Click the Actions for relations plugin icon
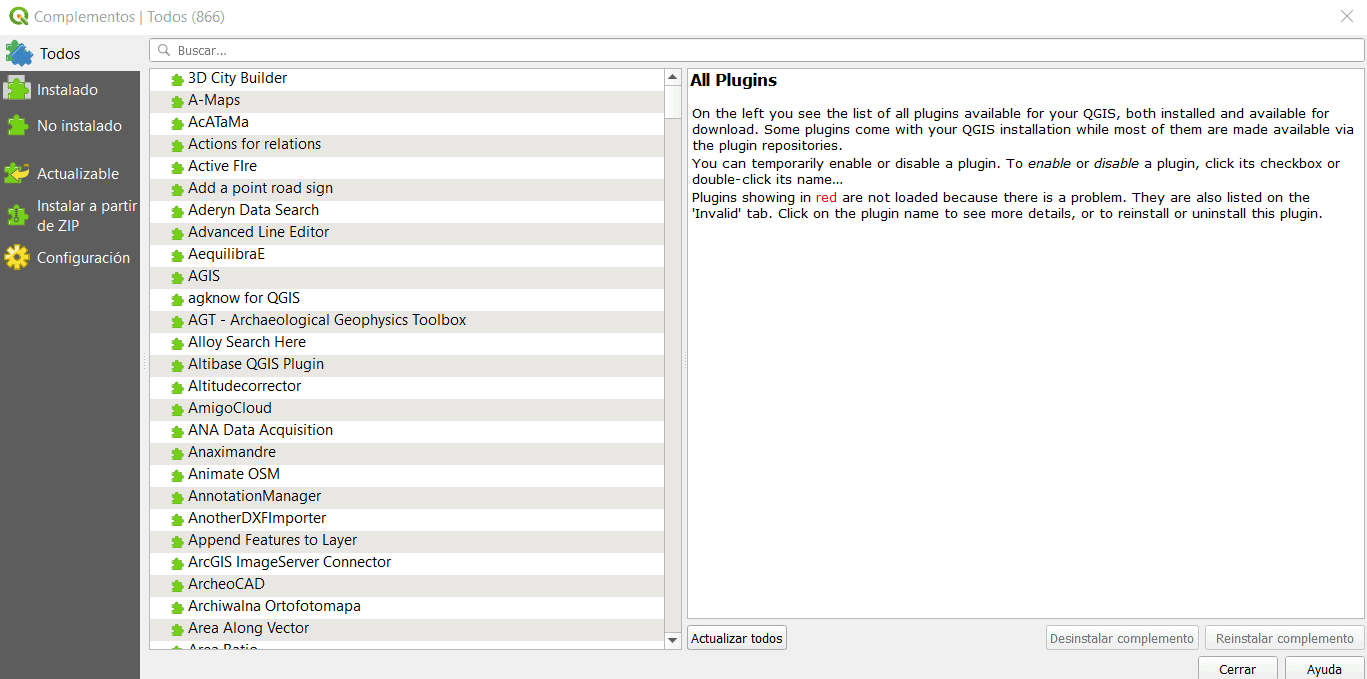Screen dimensions: 1367x679 pos(177,145)
